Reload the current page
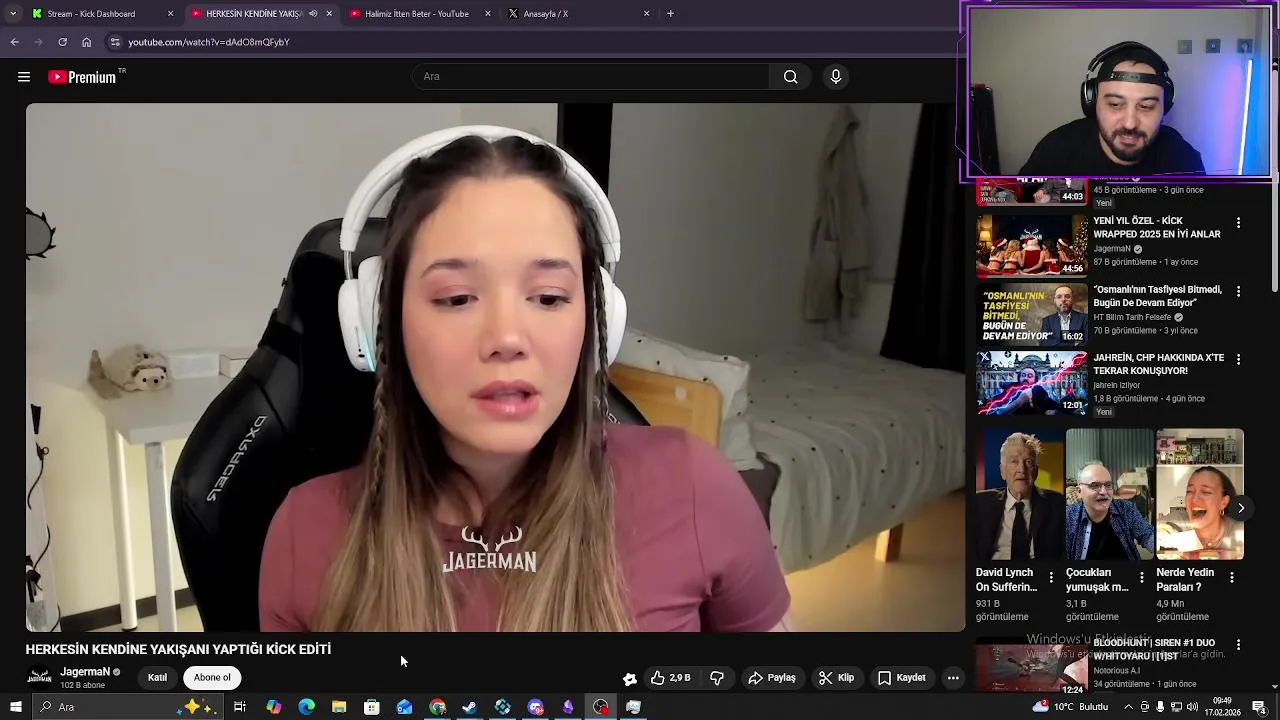Image resolution: width=1280 pixels, height=720 pixels. [63, 42]
